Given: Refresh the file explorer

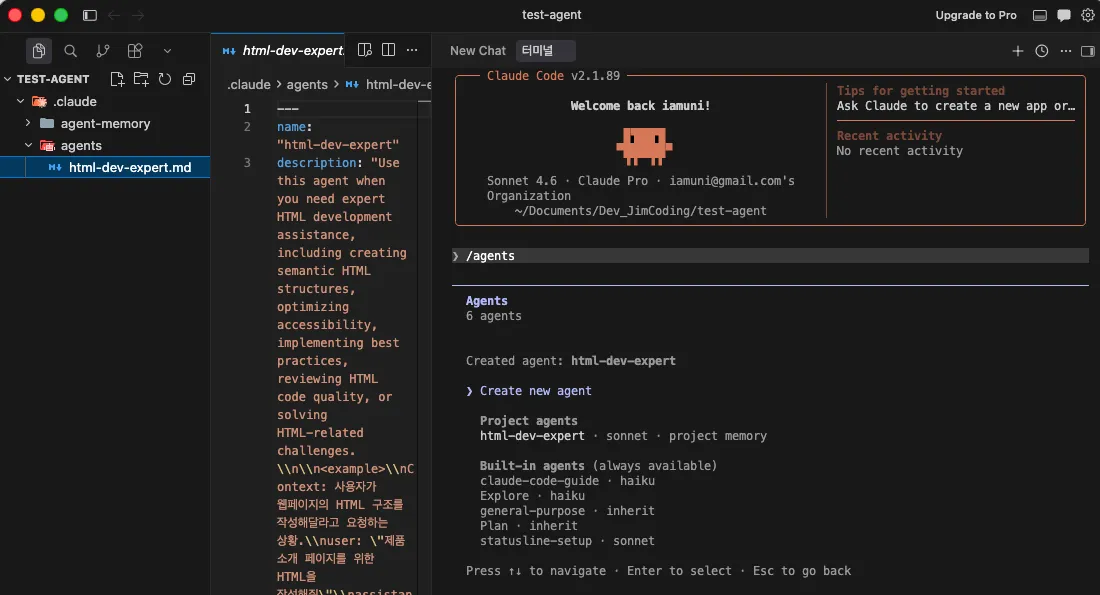Looking at the screenshot, I should point(165,79).
